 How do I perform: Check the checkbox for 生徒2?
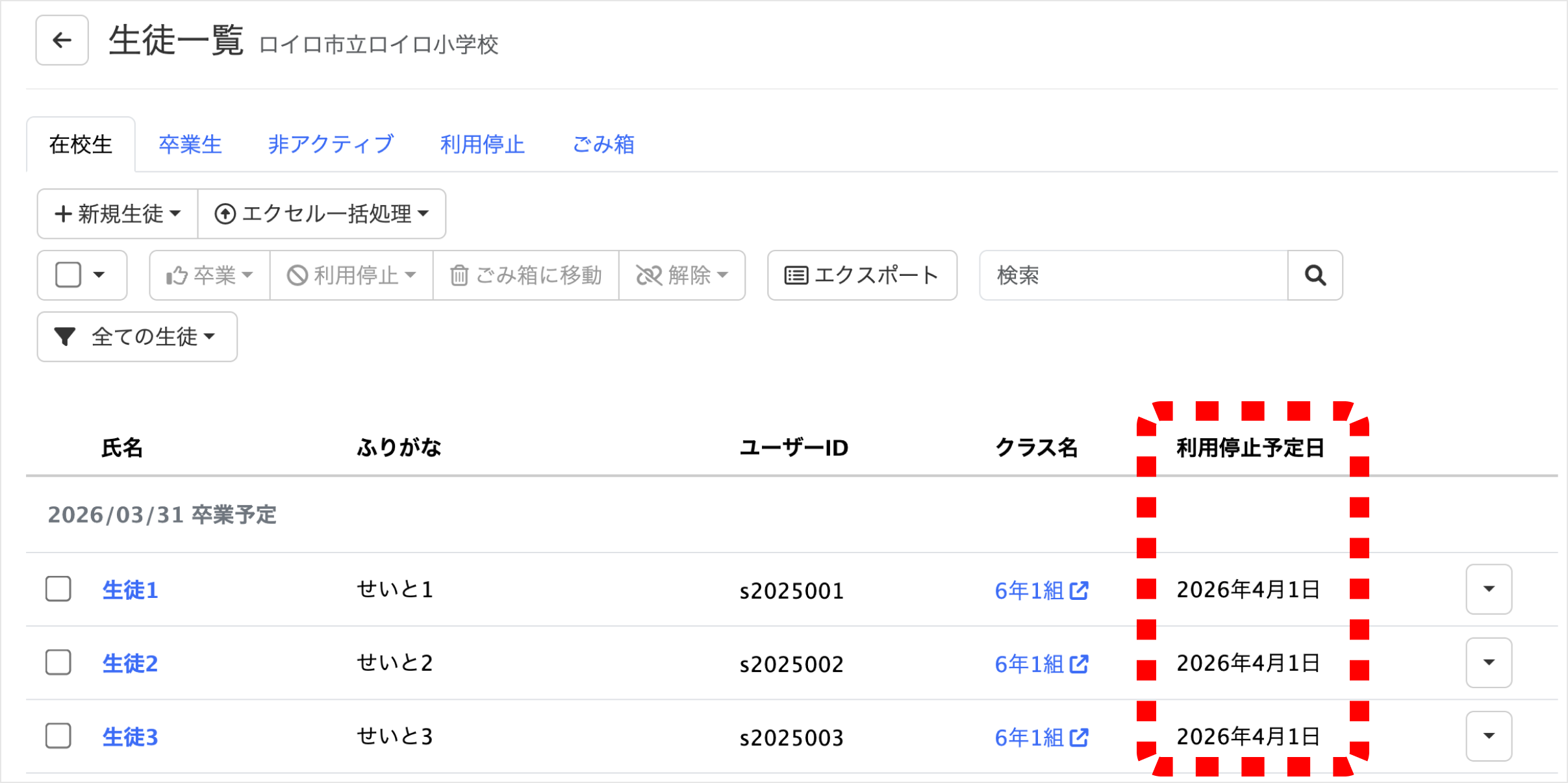pos(58,663)
